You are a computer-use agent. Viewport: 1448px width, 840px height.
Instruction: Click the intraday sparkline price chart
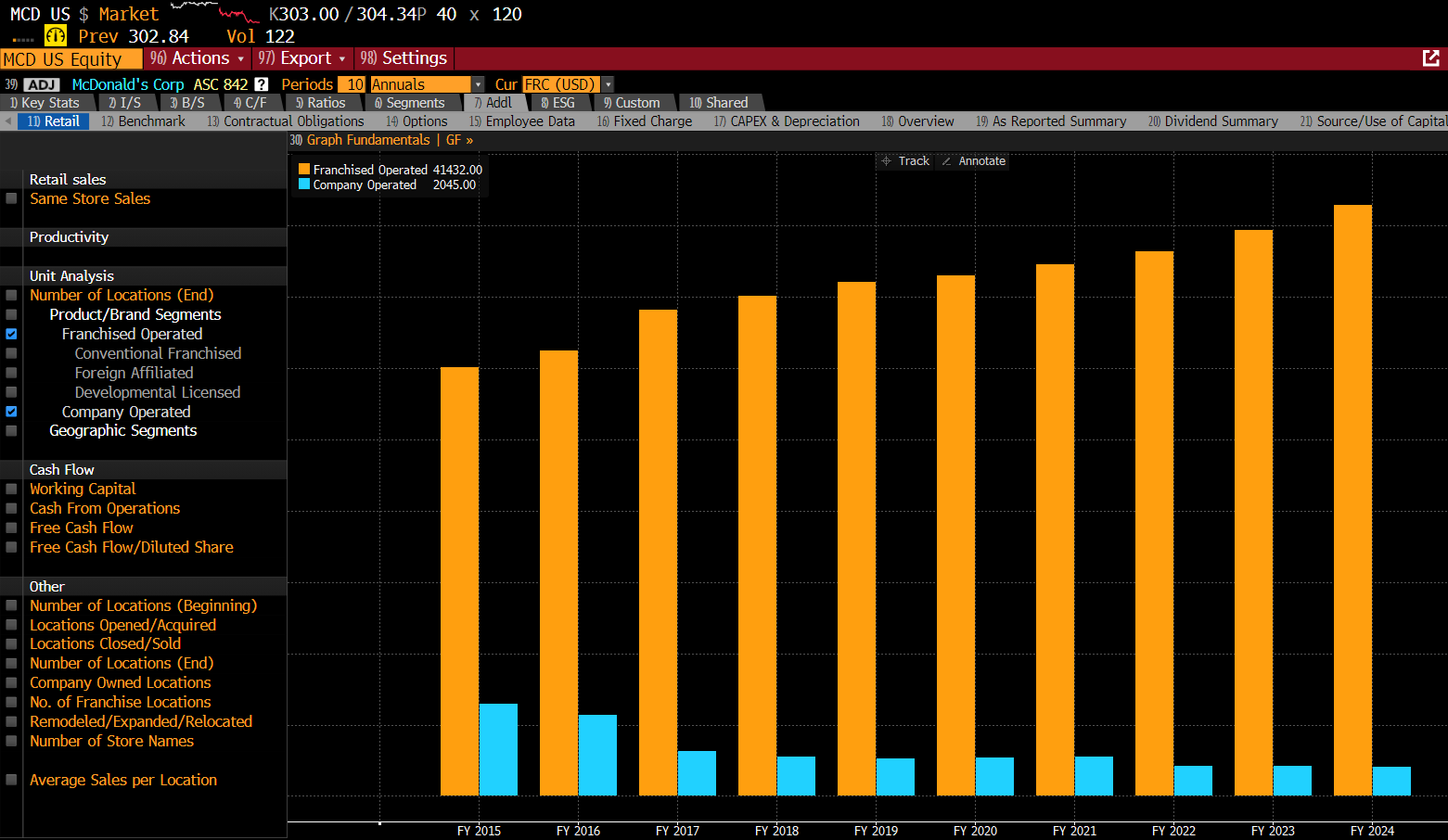(x=215, y=12)
